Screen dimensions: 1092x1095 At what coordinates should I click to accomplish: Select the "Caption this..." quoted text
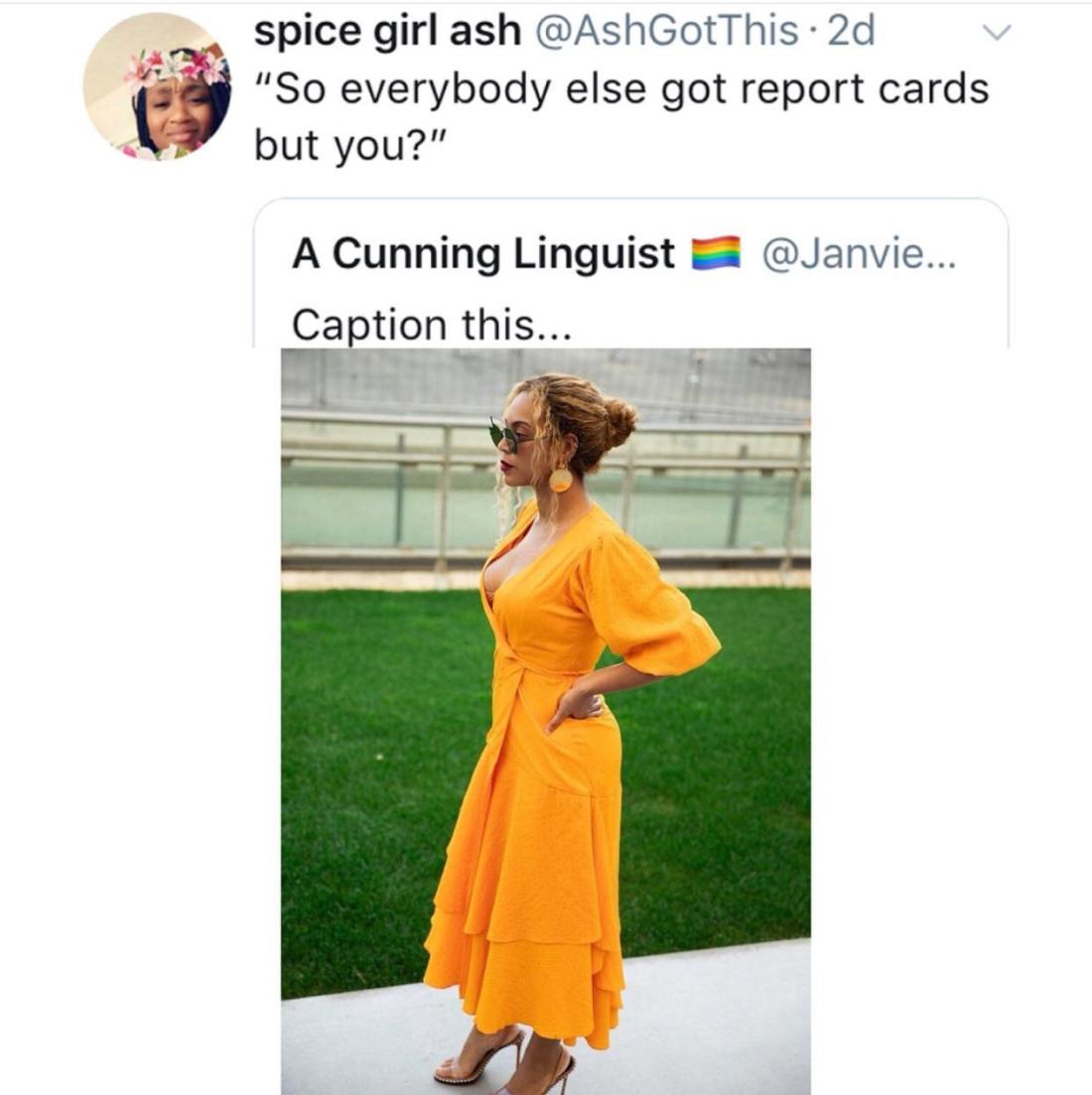431,325
